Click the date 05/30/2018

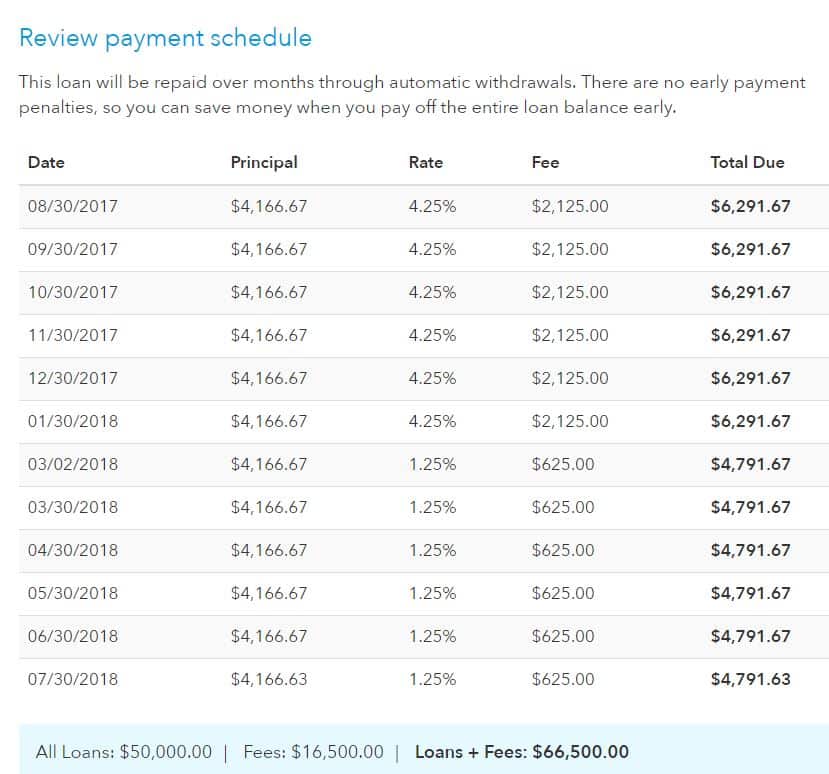click(73, 593)
